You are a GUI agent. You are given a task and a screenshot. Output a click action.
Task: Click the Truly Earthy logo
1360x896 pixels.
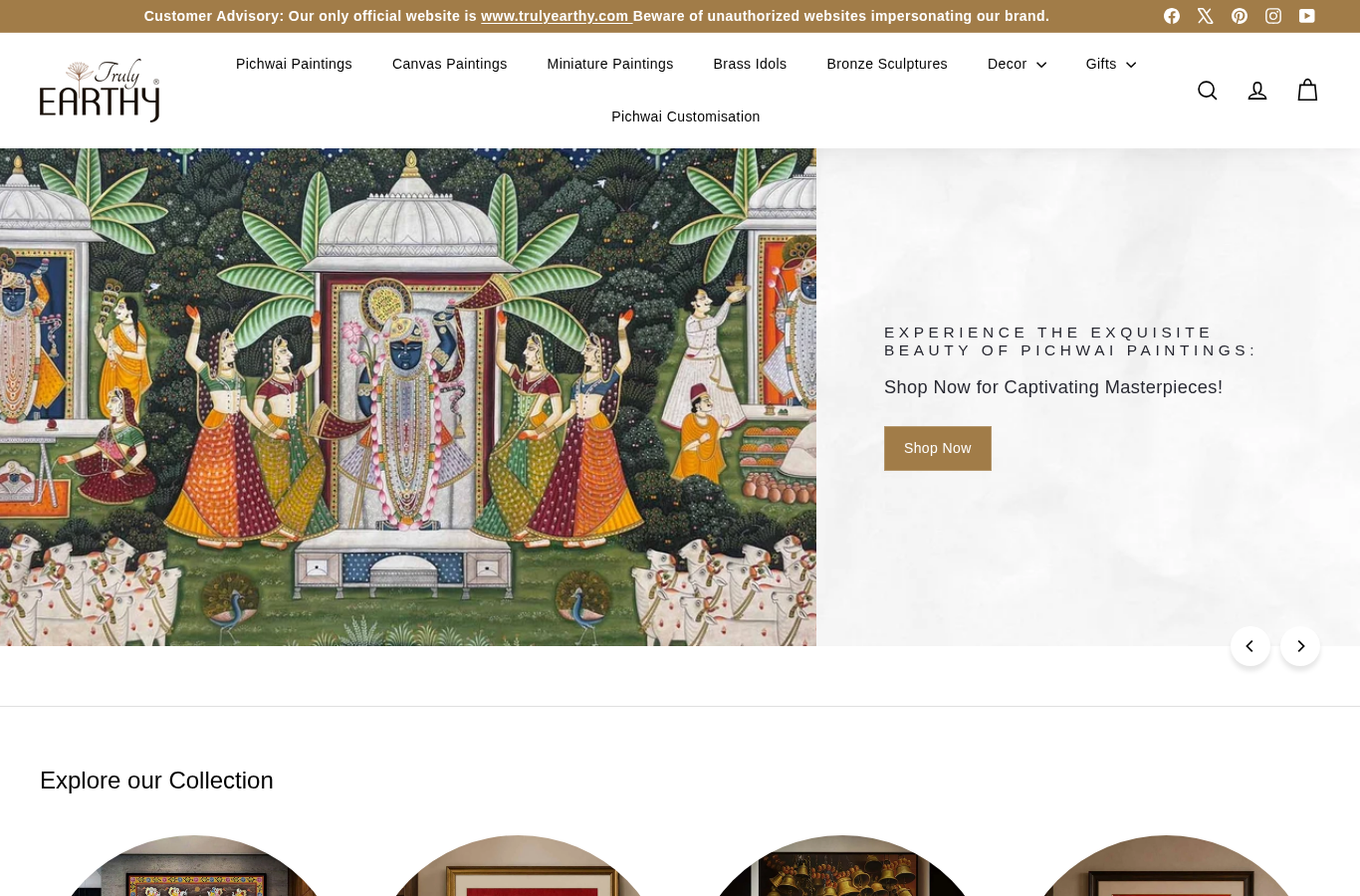[100, 91]
